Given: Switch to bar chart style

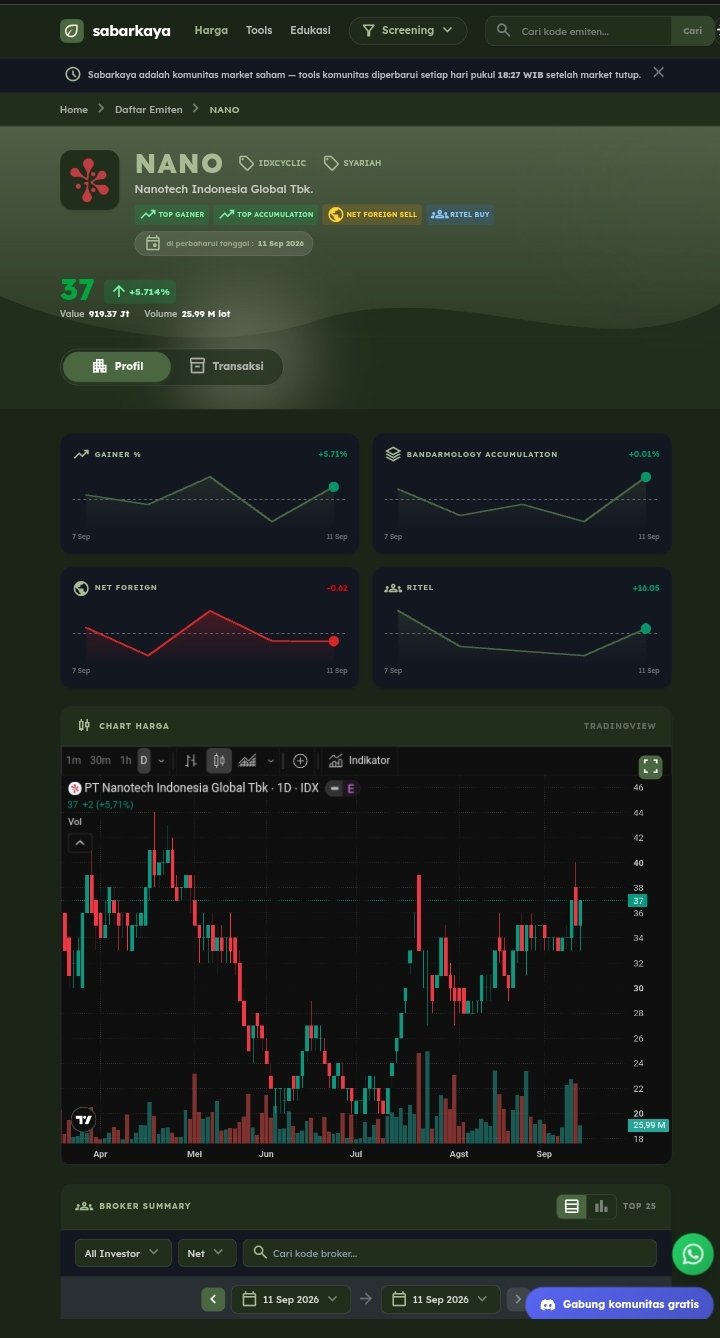Looking at the screenshot, I should [191, 761].
